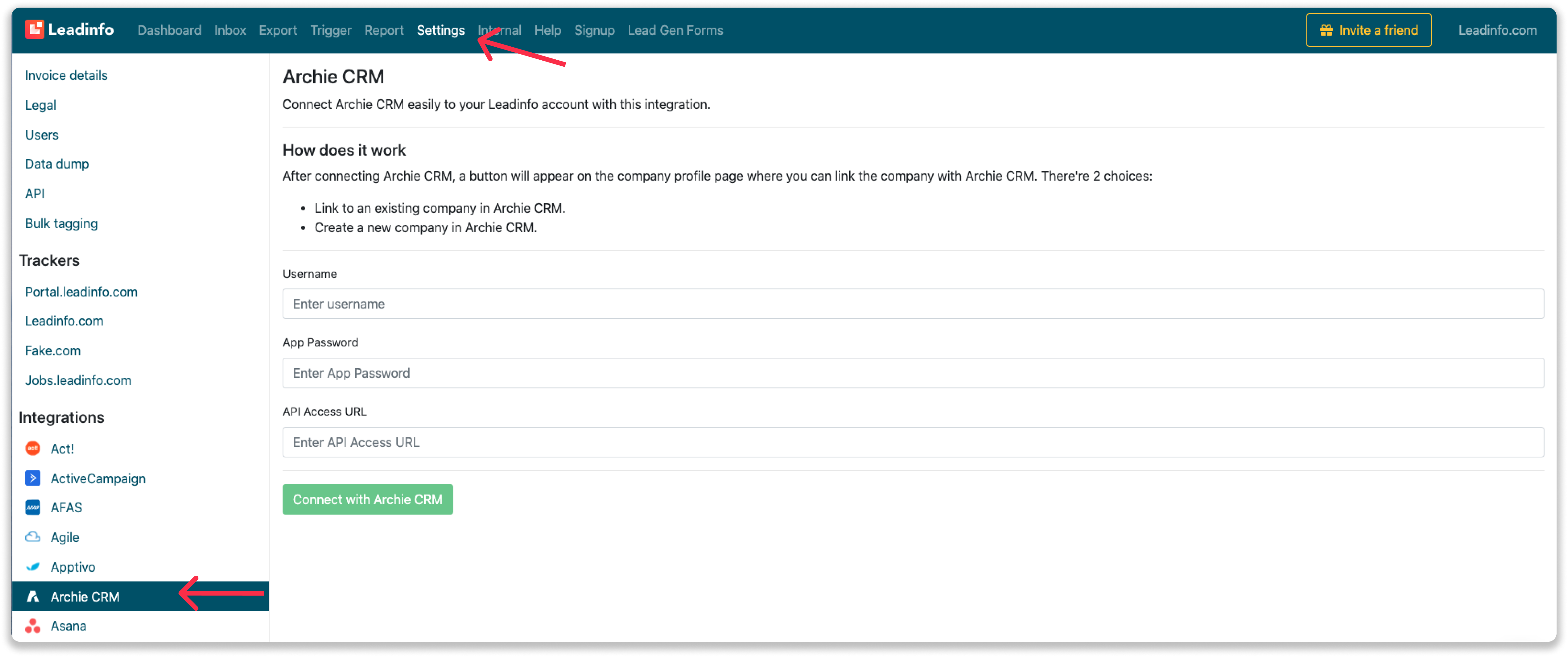The image size is (1568, 657).
Task: Focus the Username input field
Action: click(x=913, y=304)
